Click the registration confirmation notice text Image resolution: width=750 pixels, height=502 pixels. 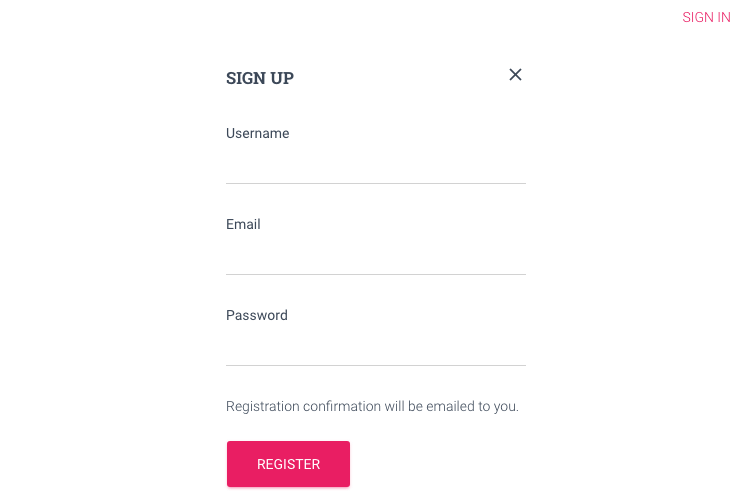[x=372, y=406]
